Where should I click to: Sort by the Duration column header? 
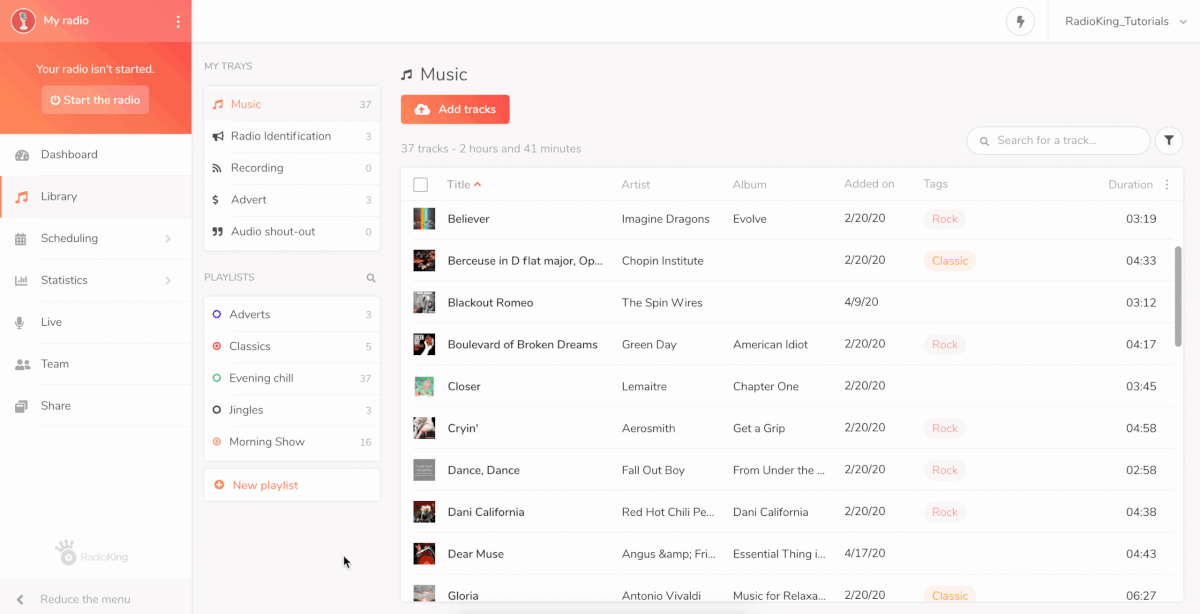[1130, 185]
